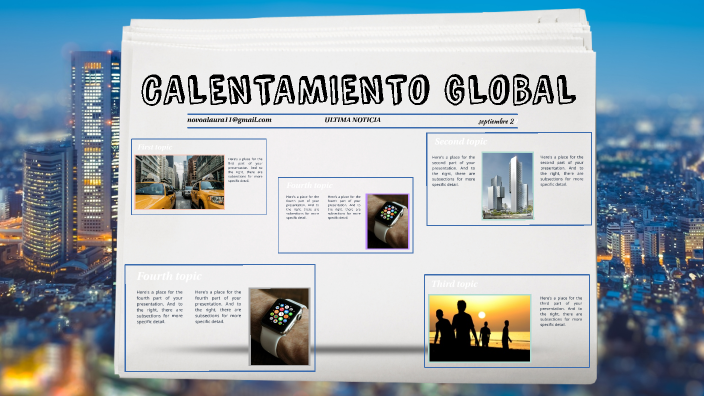Viewport: 704px width, 396px height.
Task: Click the yellow taxis street photo
Action: (x=180, y=182)
